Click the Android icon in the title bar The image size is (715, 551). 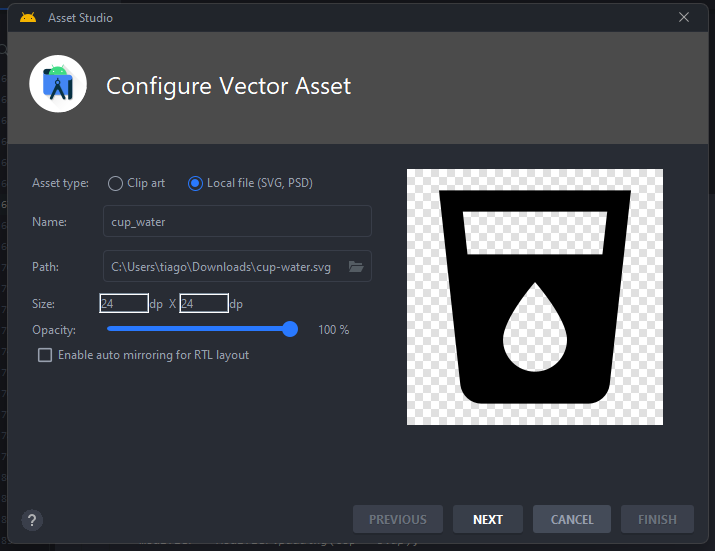pyautogui.click(x=28, y=17)
